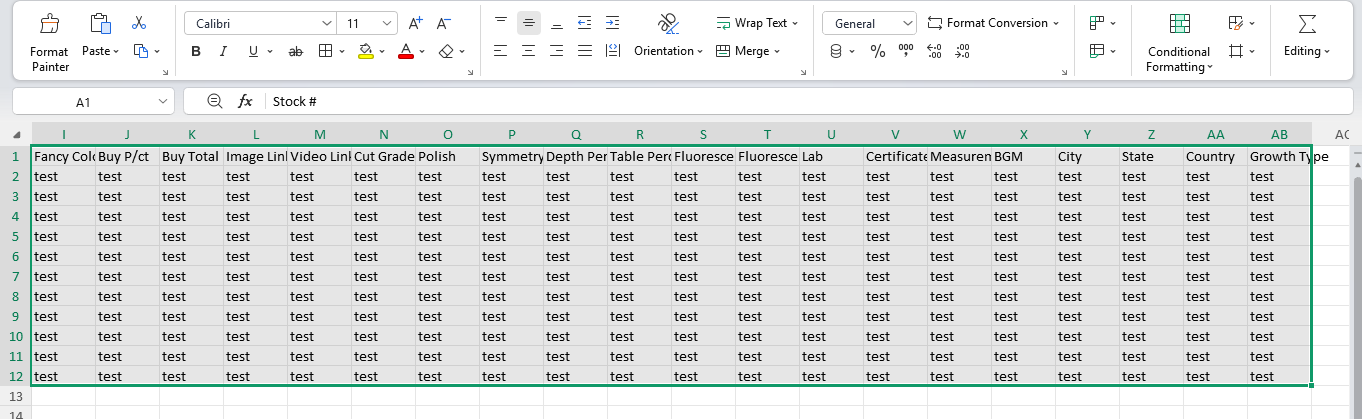Select row header 7
The width and height of the screenshot is (1362, 419).
pyautogui.click(x=15, y=276)
